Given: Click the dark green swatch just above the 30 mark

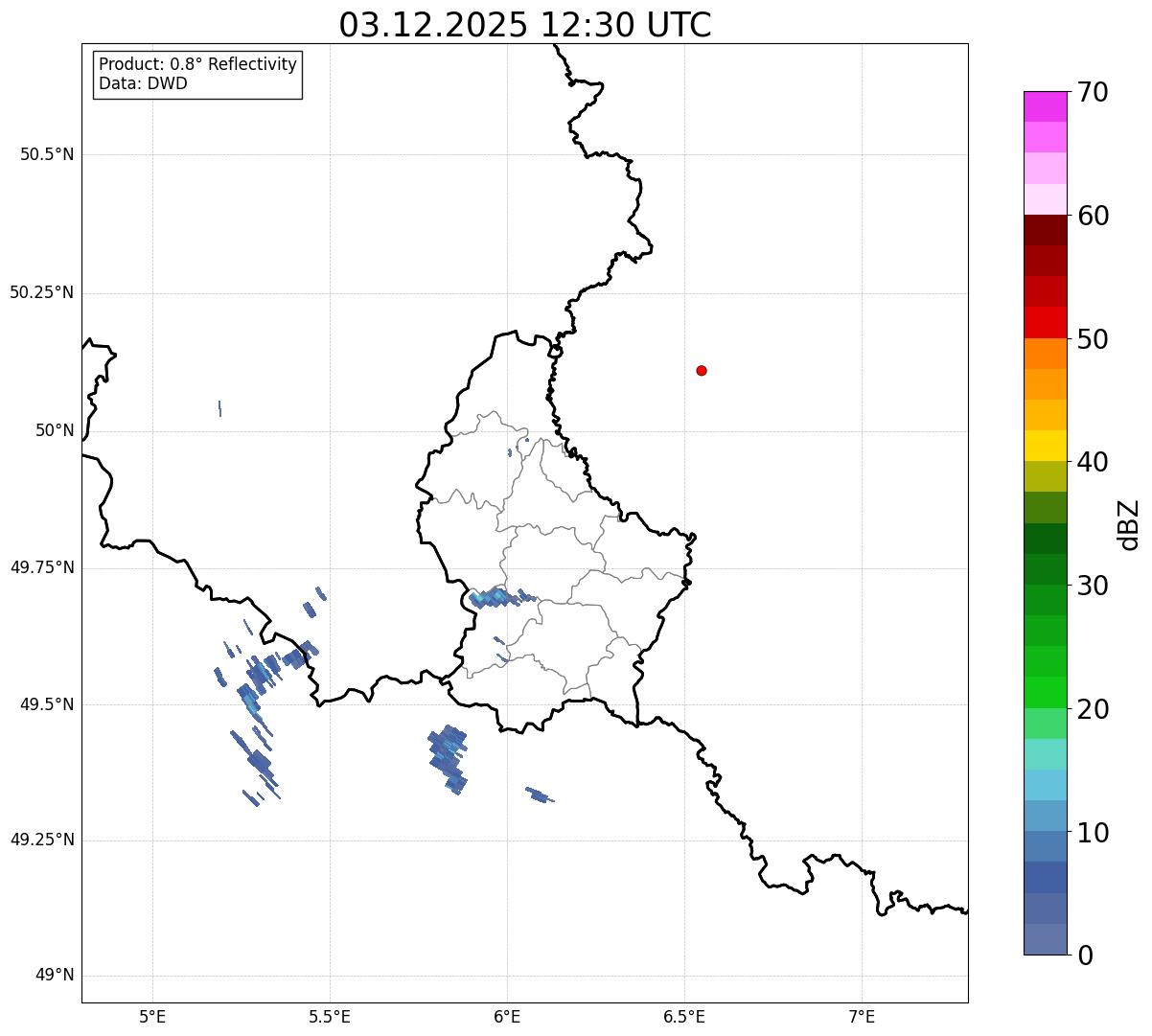Looking at the screenshot, I should [1045, 569].
